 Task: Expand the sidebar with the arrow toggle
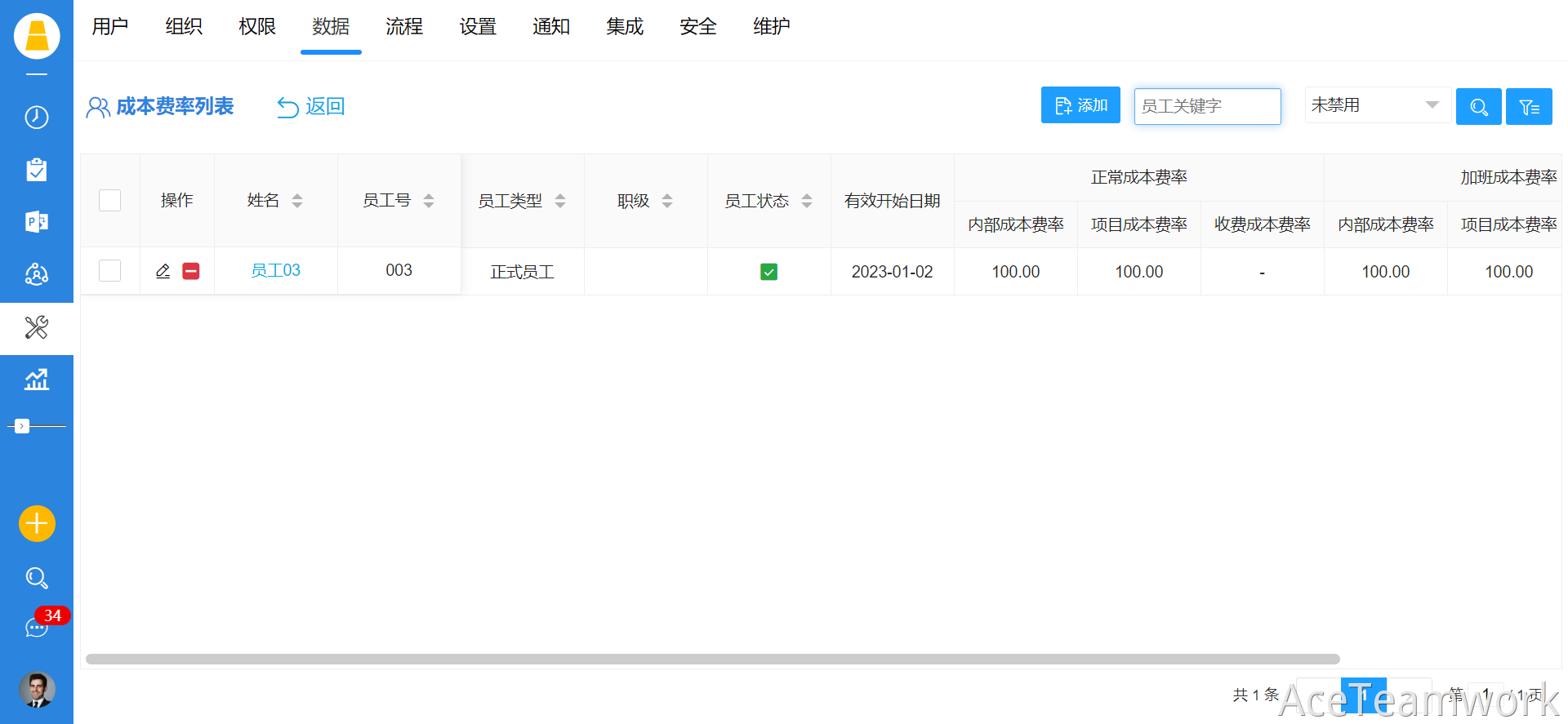click(22, 426)
